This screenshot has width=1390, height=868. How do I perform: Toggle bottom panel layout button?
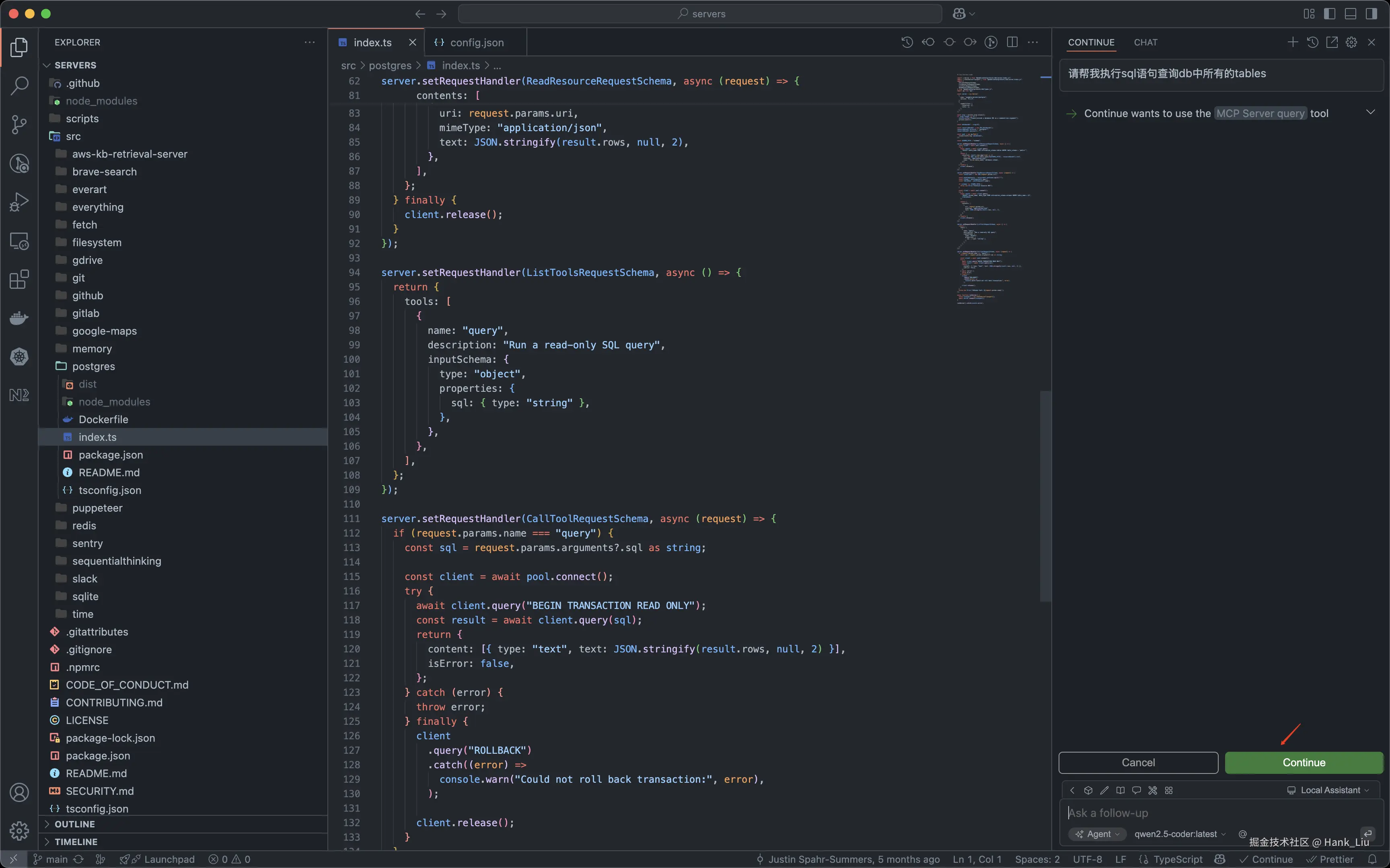pyautogui.click(x=1351, y=14)
